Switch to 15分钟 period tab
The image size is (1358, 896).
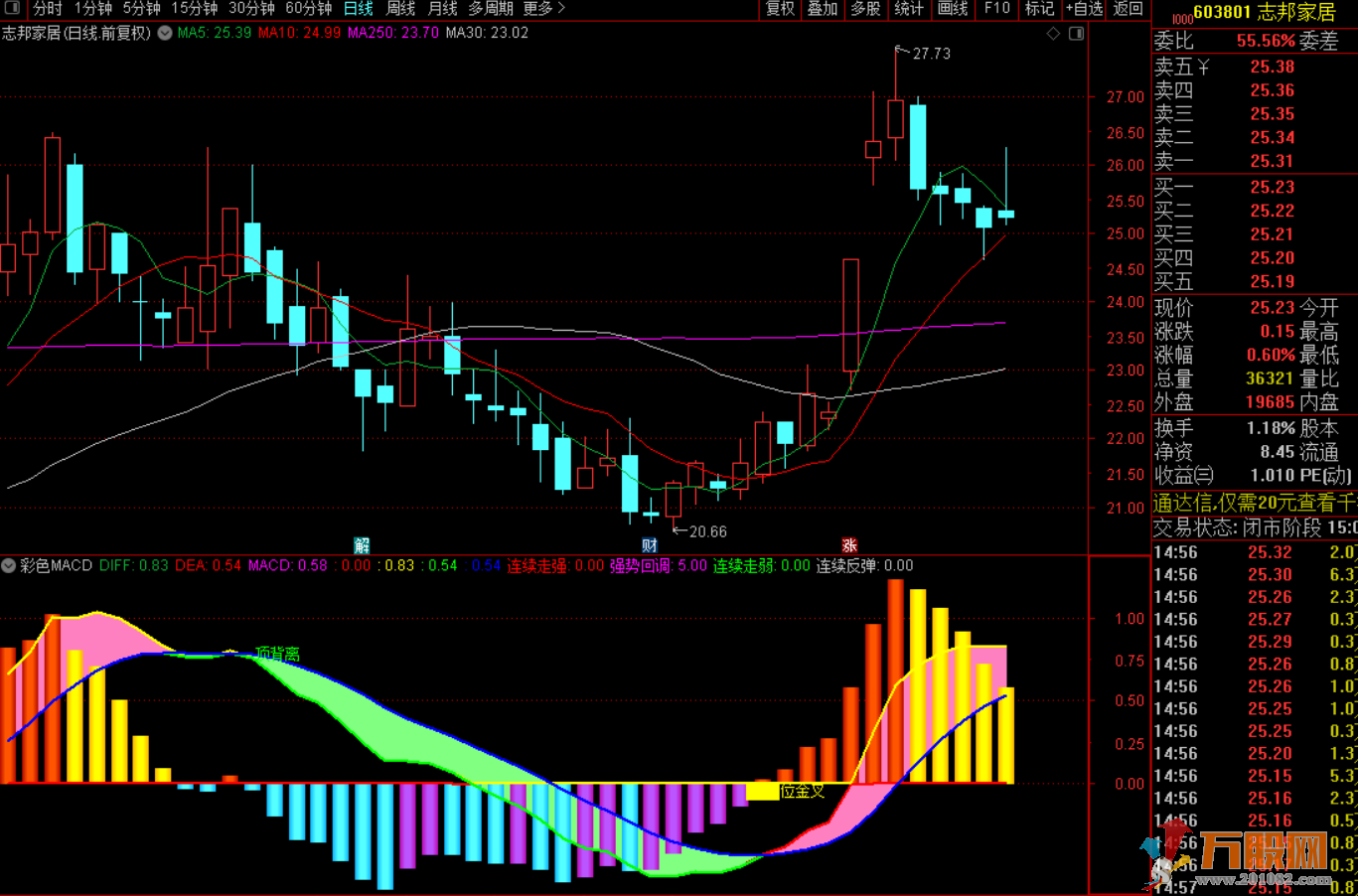(195, 8)
